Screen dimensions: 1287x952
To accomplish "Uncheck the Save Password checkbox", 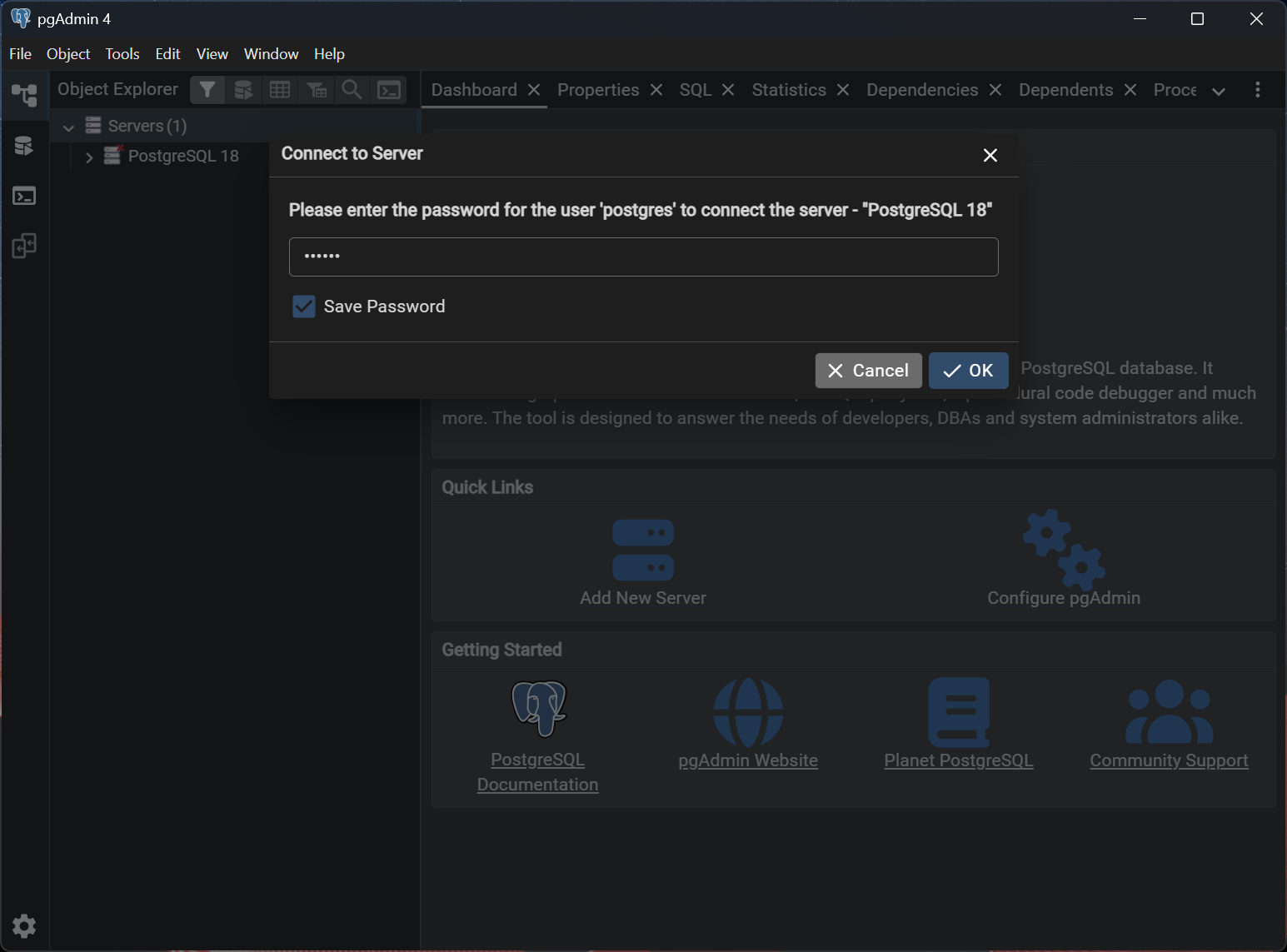I will (304, 307).
